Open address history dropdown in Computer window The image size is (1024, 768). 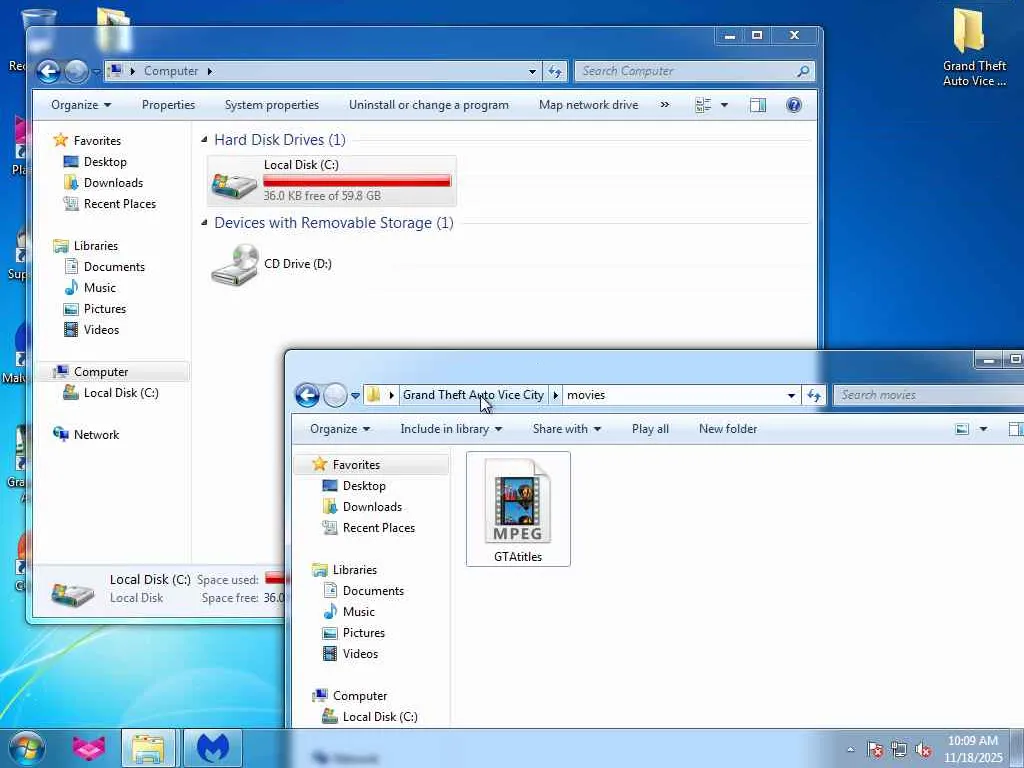532,71
